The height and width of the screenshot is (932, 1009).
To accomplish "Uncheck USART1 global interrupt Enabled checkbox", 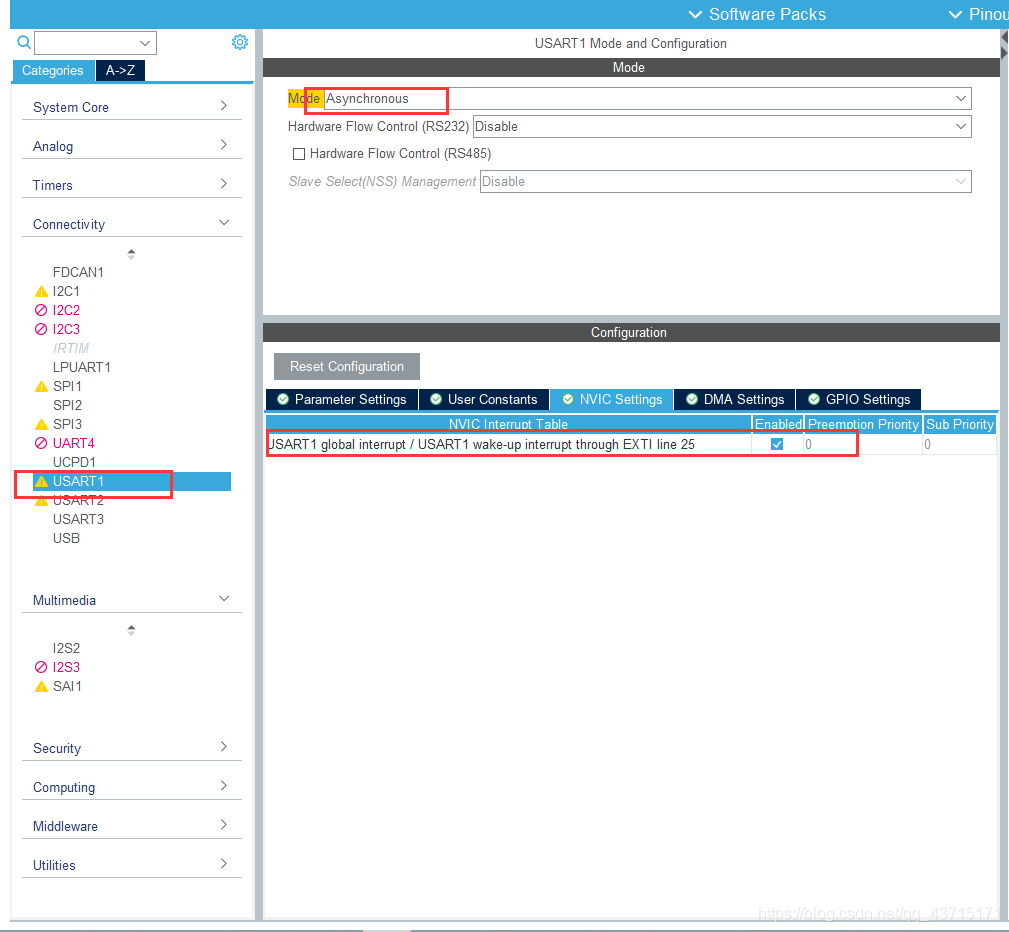I will click(x=777, y=444).
